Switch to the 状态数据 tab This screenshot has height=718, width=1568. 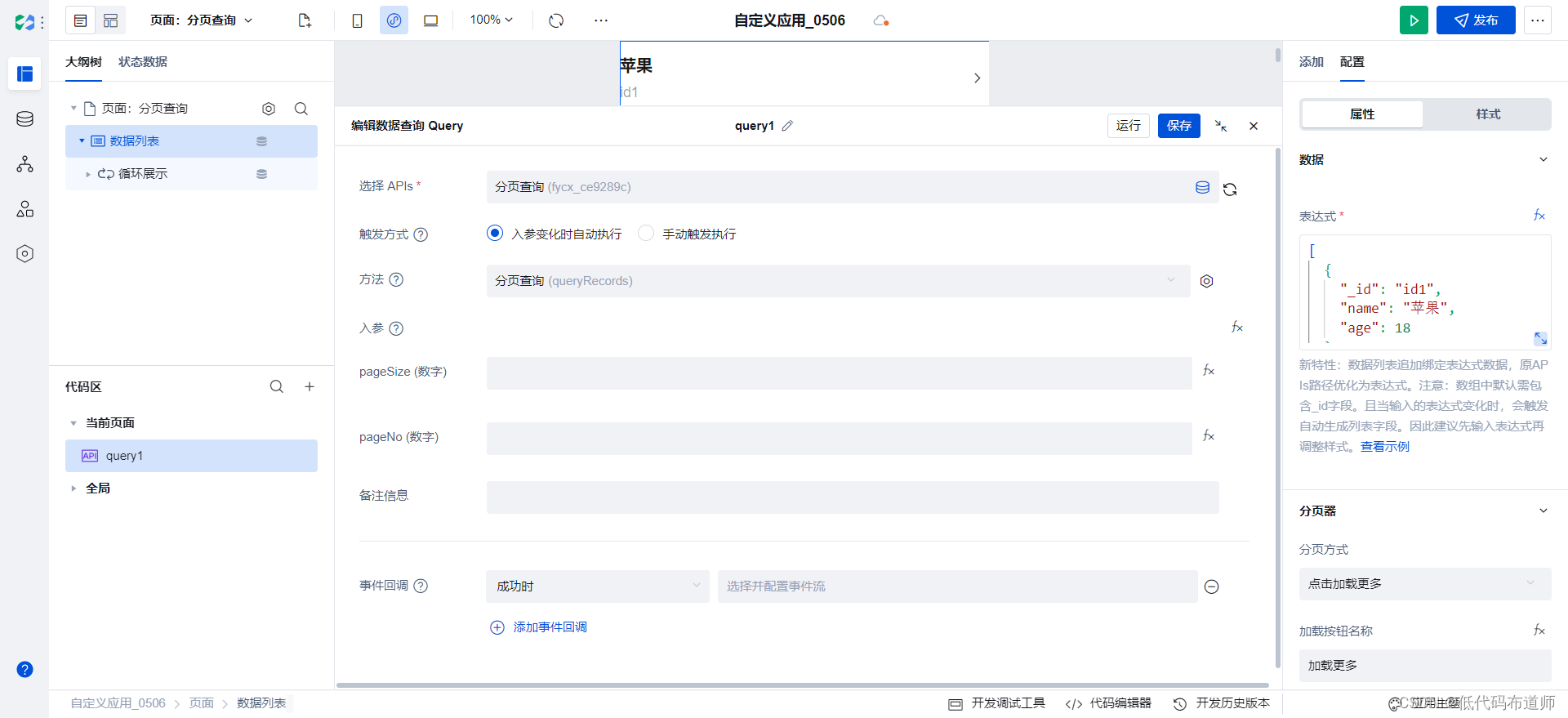click(143, 62)
